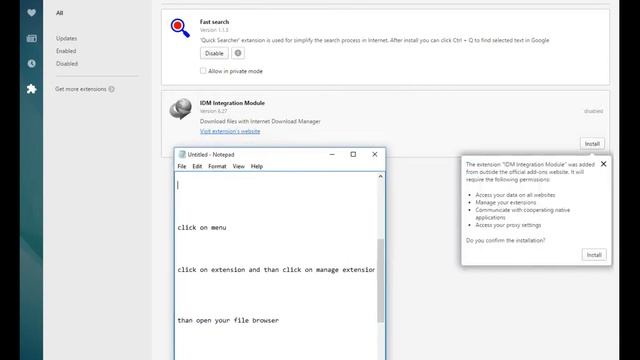Show the Disabled extensions filter
The width and height of the screenshot is (640, 360).
point(67,64)
